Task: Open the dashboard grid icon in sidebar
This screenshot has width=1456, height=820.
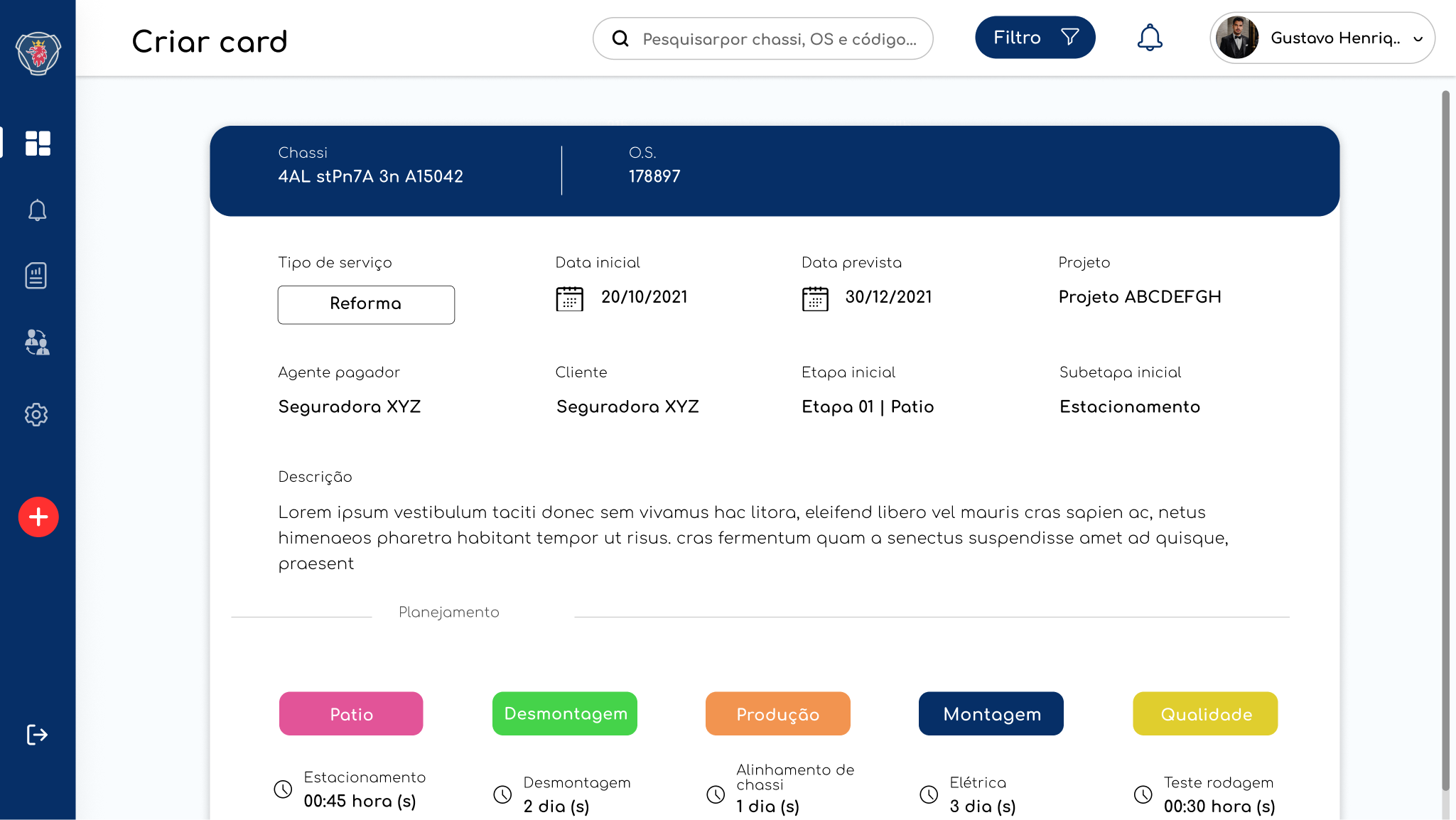Action: click(x=38, y=143)
